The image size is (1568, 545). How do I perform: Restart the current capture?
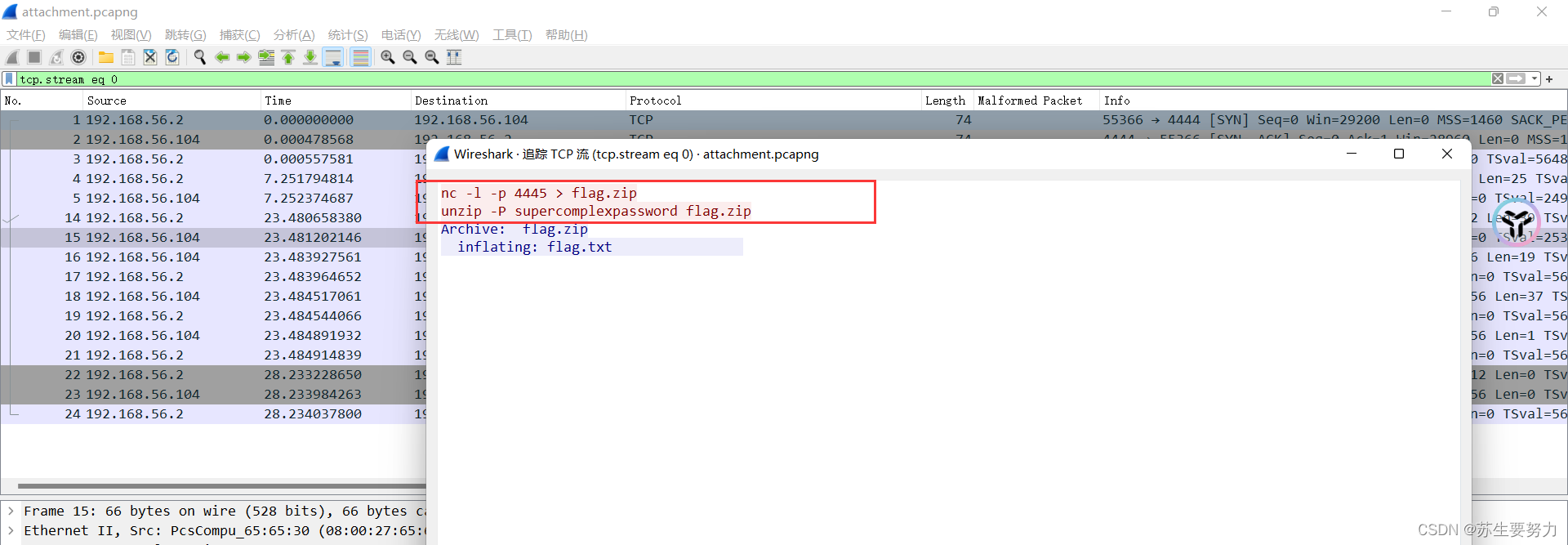(56, 57)
